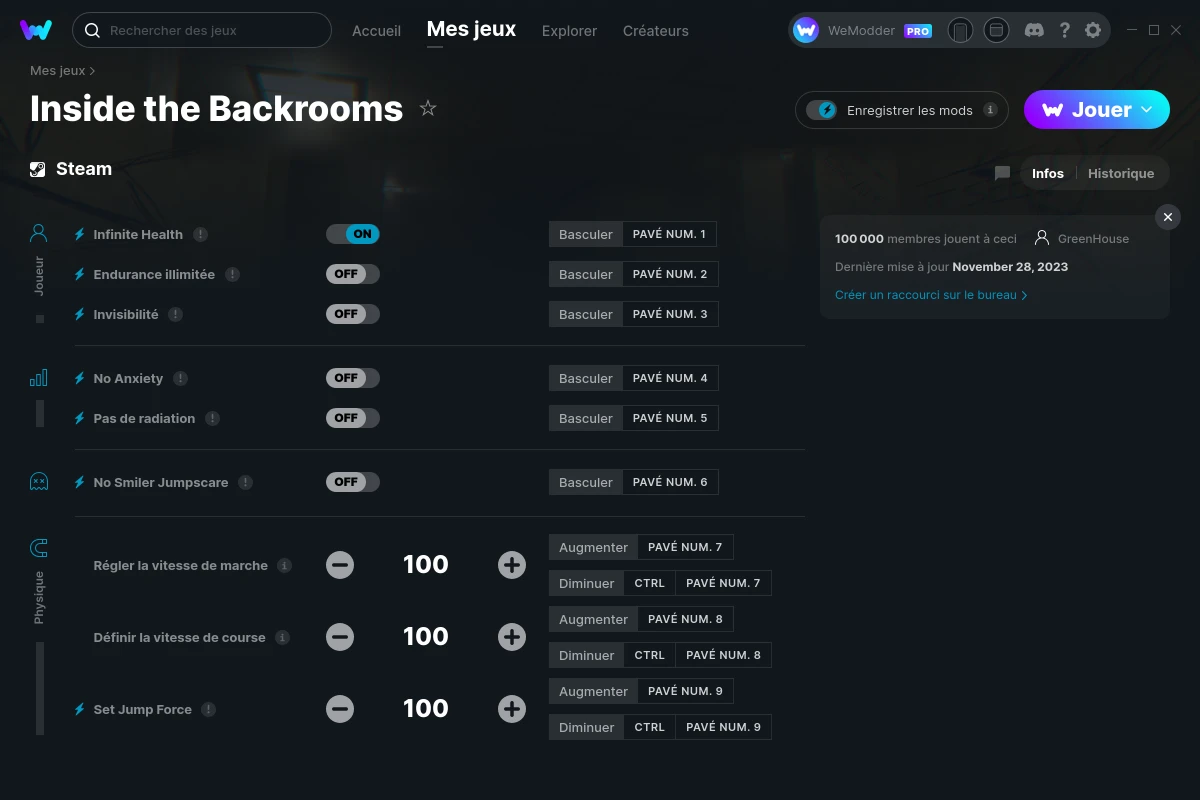Click the walking speed value 100
The width and height of the screenshot is (1200, 800).
[426, 565]
